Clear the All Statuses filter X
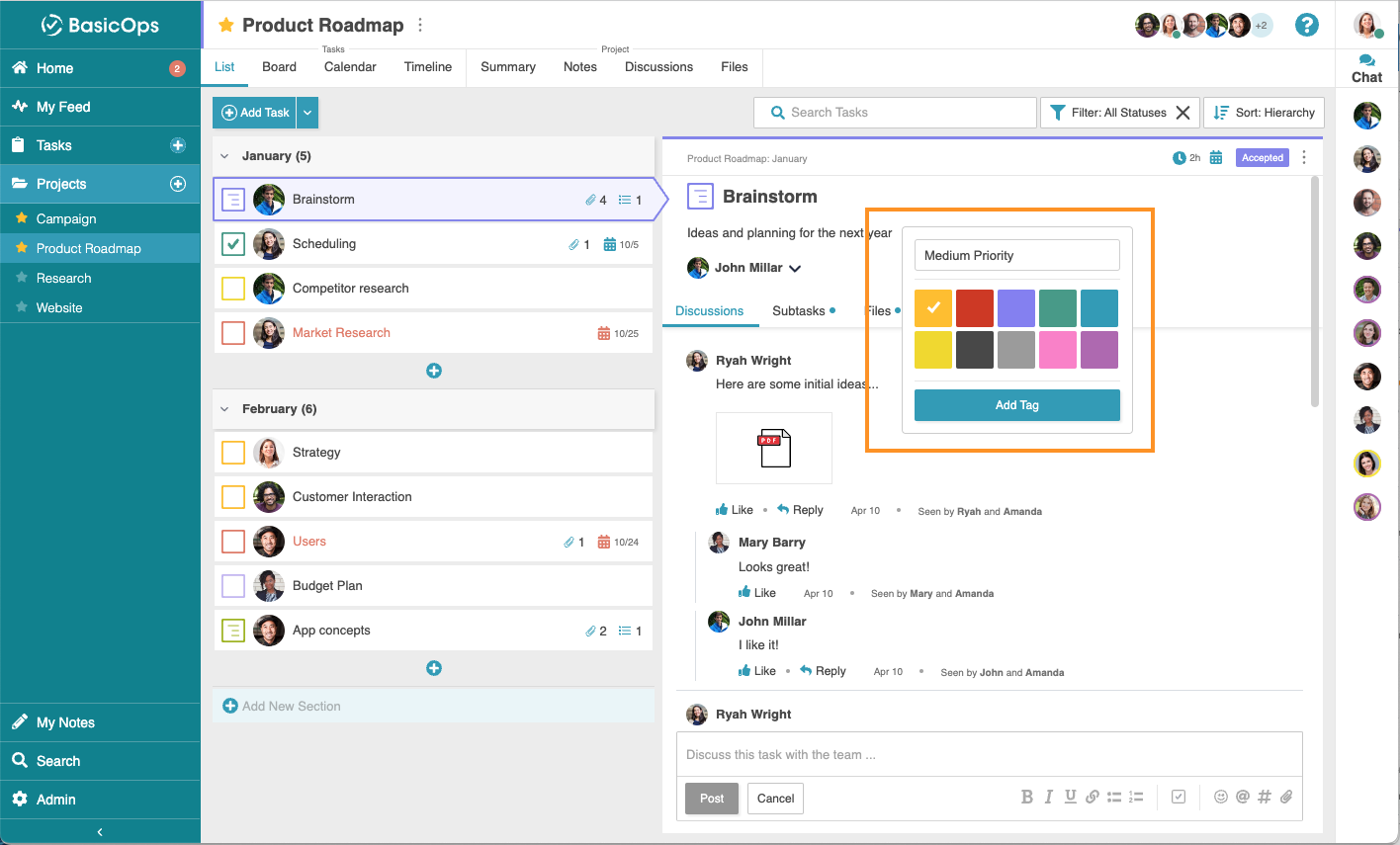1400x845 pixels. [x=1182, y=113]
